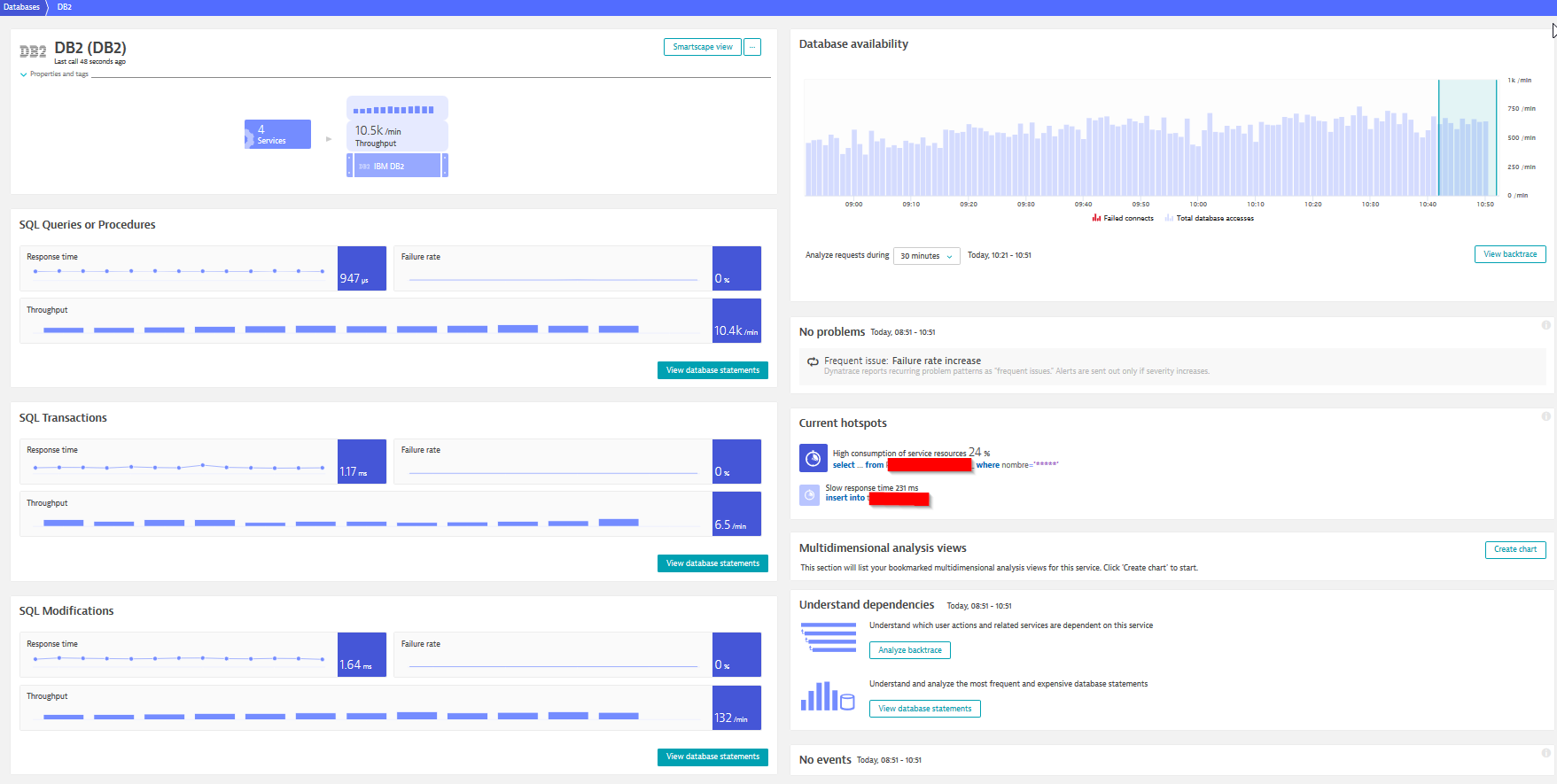The image size is (1557, 784).
Task: Click the 'Database availability' heading
Action: click(853, 44)
